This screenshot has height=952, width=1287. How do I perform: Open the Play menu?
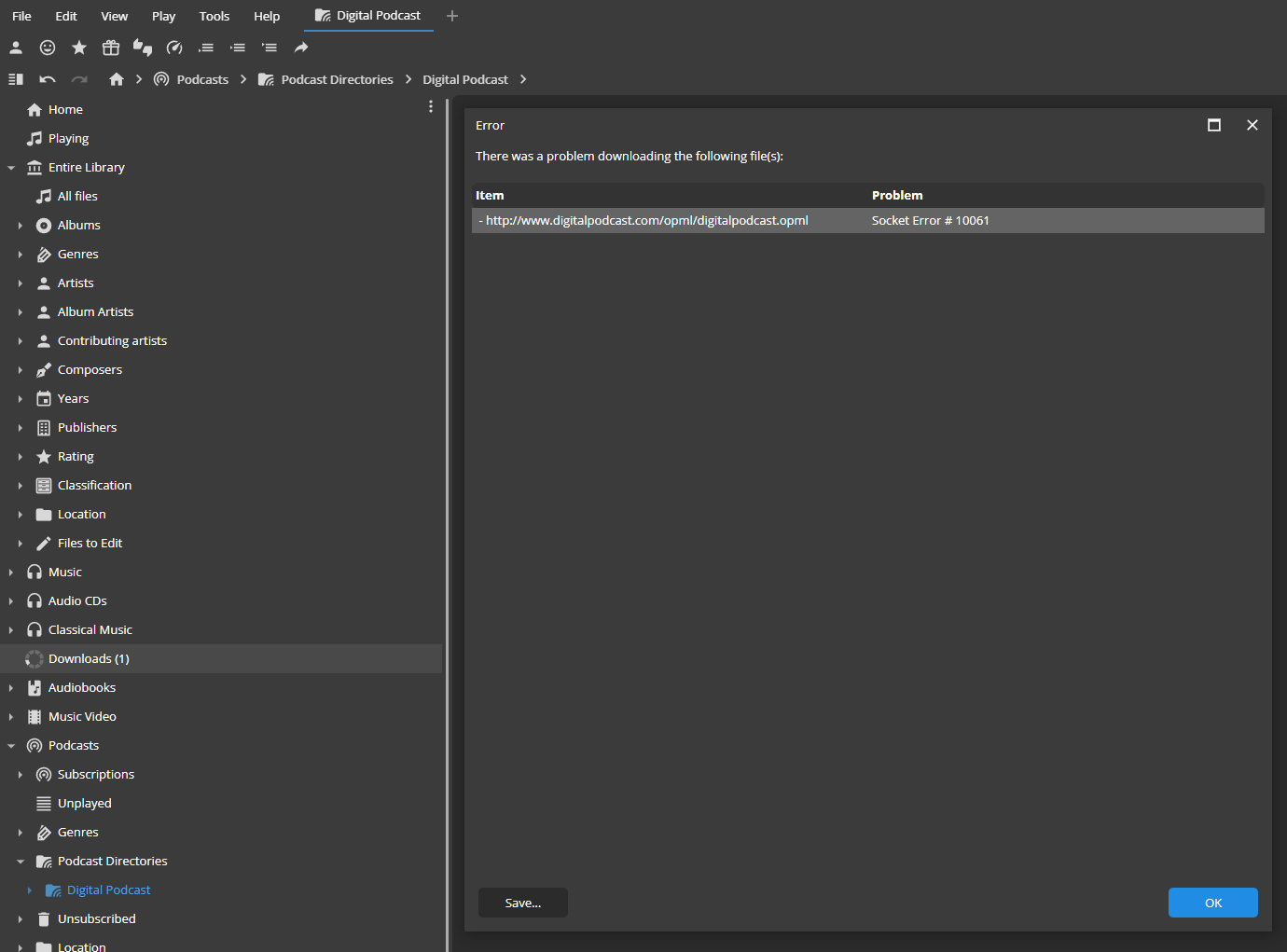[164, 16]
